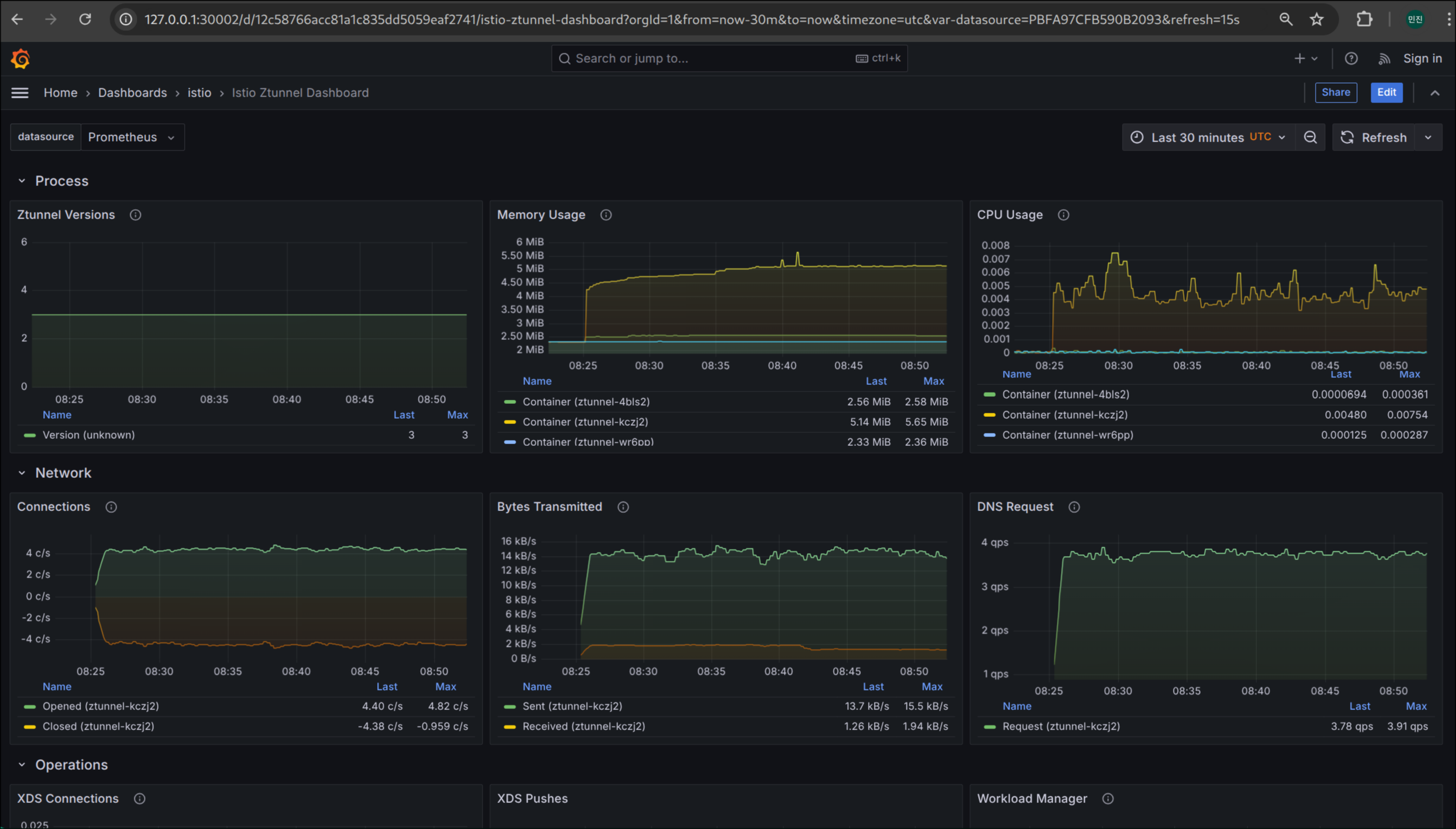Viewport: 1456px width, 829px height.
Task: Show XDS Connections panel info icon
Action: [140, 799]
